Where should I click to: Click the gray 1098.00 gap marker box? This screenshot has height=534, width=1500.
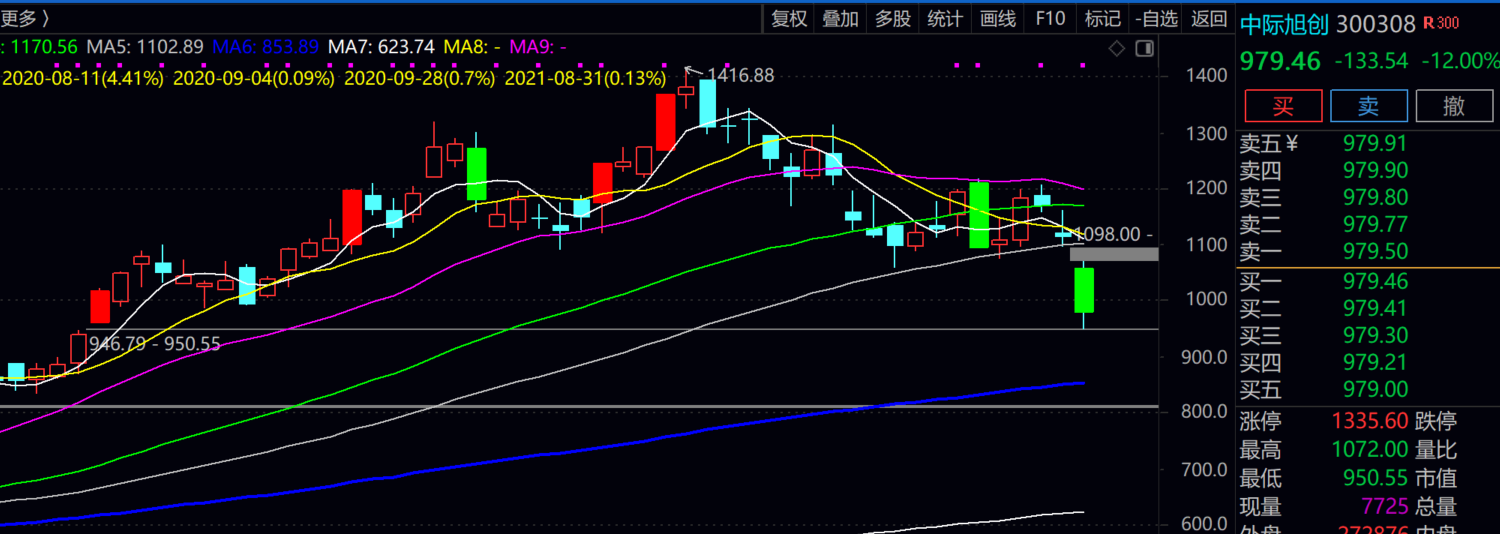pyautogui.click(x=1114, y=254)
